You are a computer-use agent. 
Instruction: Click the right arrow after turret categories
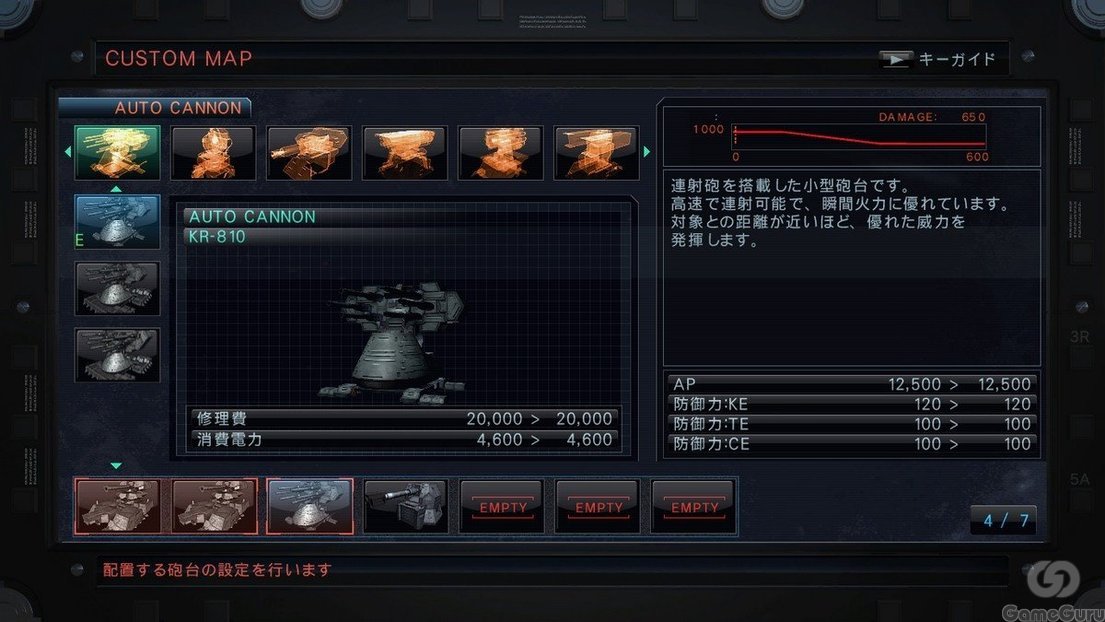pyautogui.click(x=647, y=151)
